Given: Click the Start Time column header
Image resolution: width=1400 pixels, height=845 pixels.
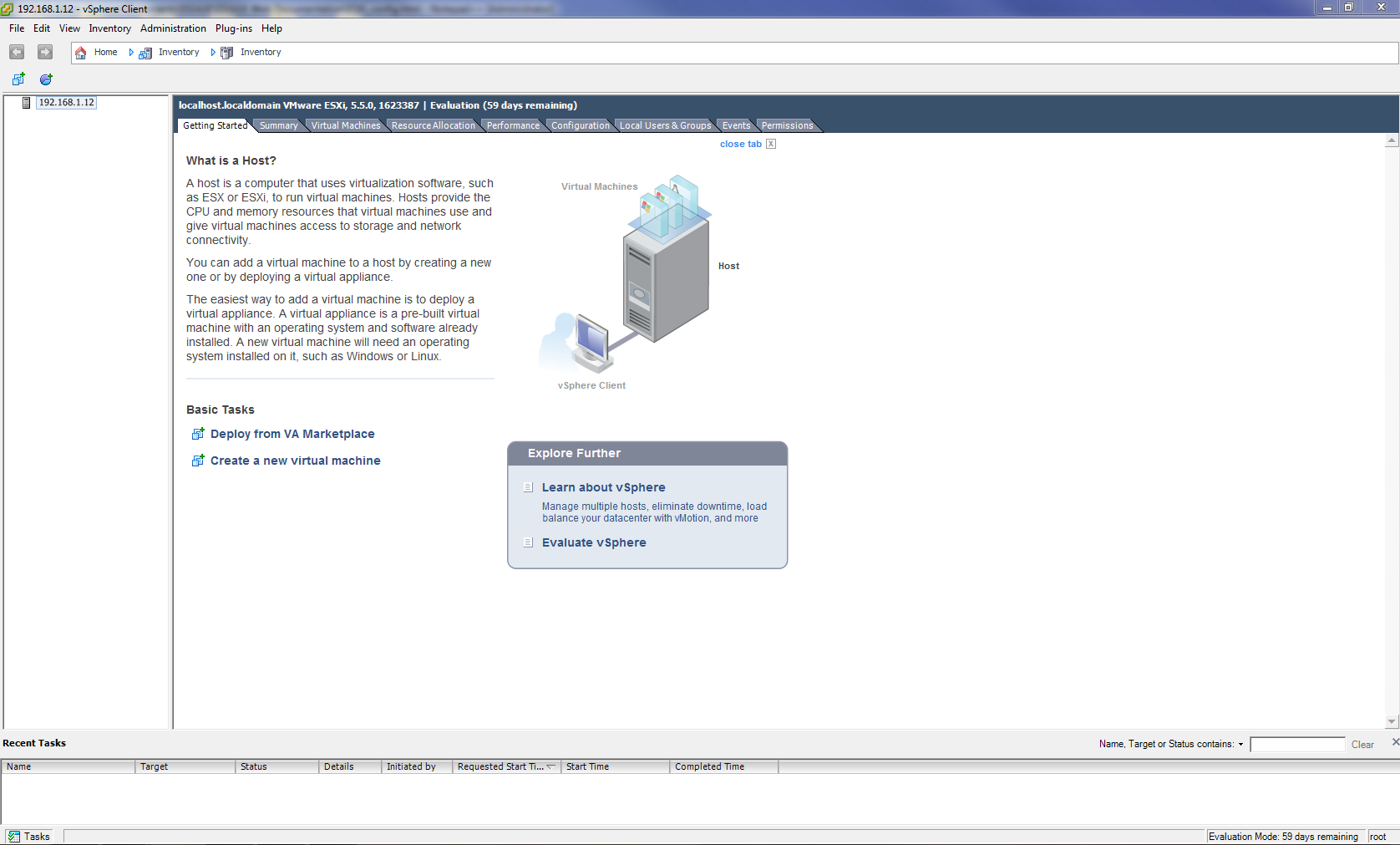Looking at the screenshot, I should point(615,766).
